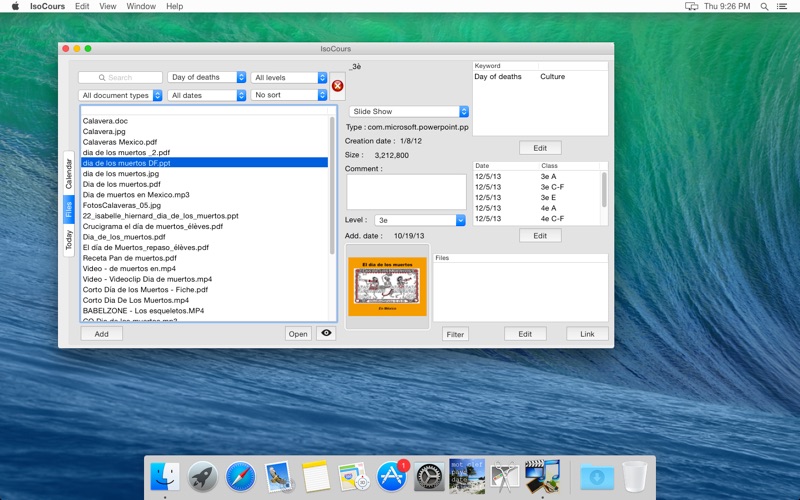
Task: Click the Link button
Action: click(x=587, y=334)
